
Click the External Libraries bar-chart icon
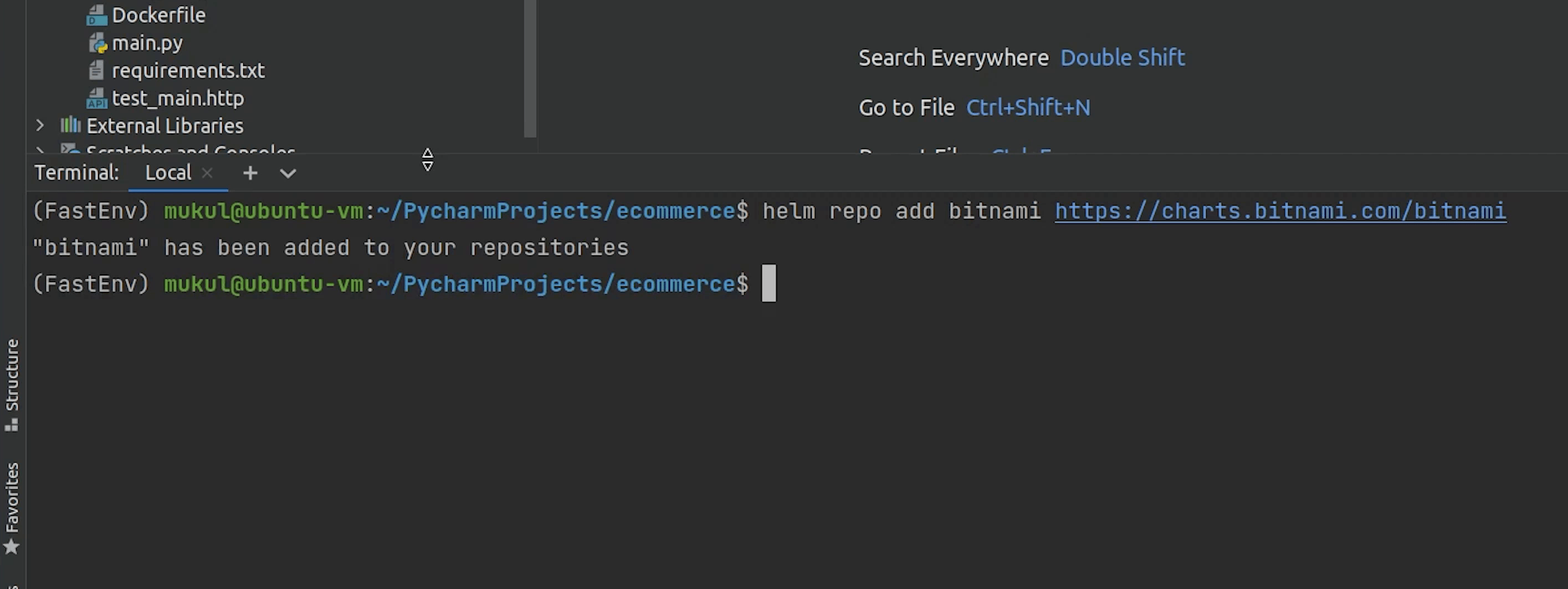click(70, 125)
